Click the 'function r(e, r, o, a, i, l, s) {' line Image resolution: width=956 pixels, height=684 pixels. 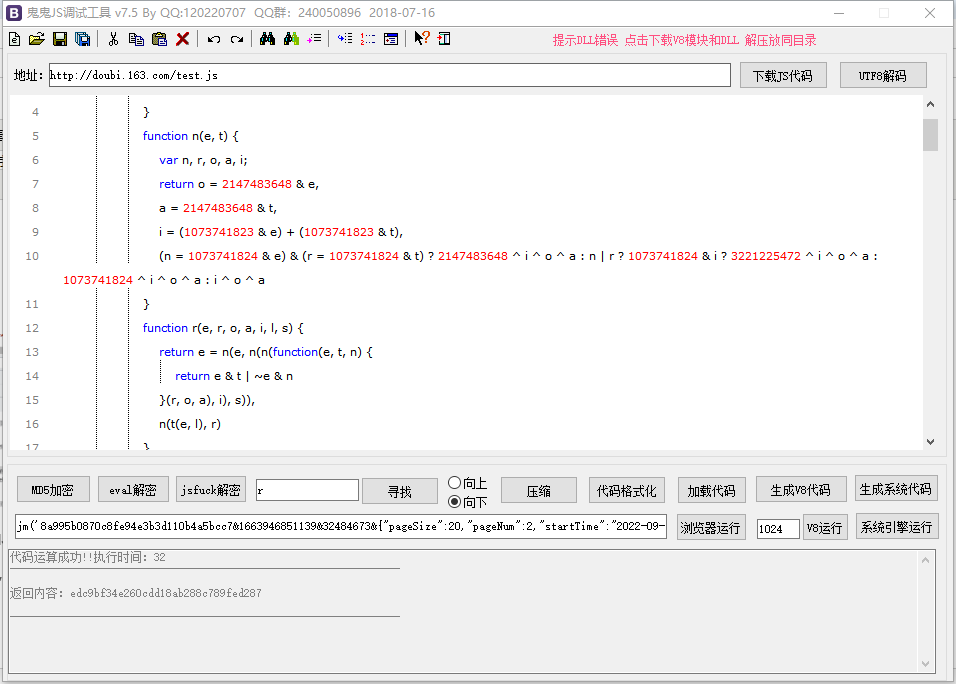coord(223,328)
